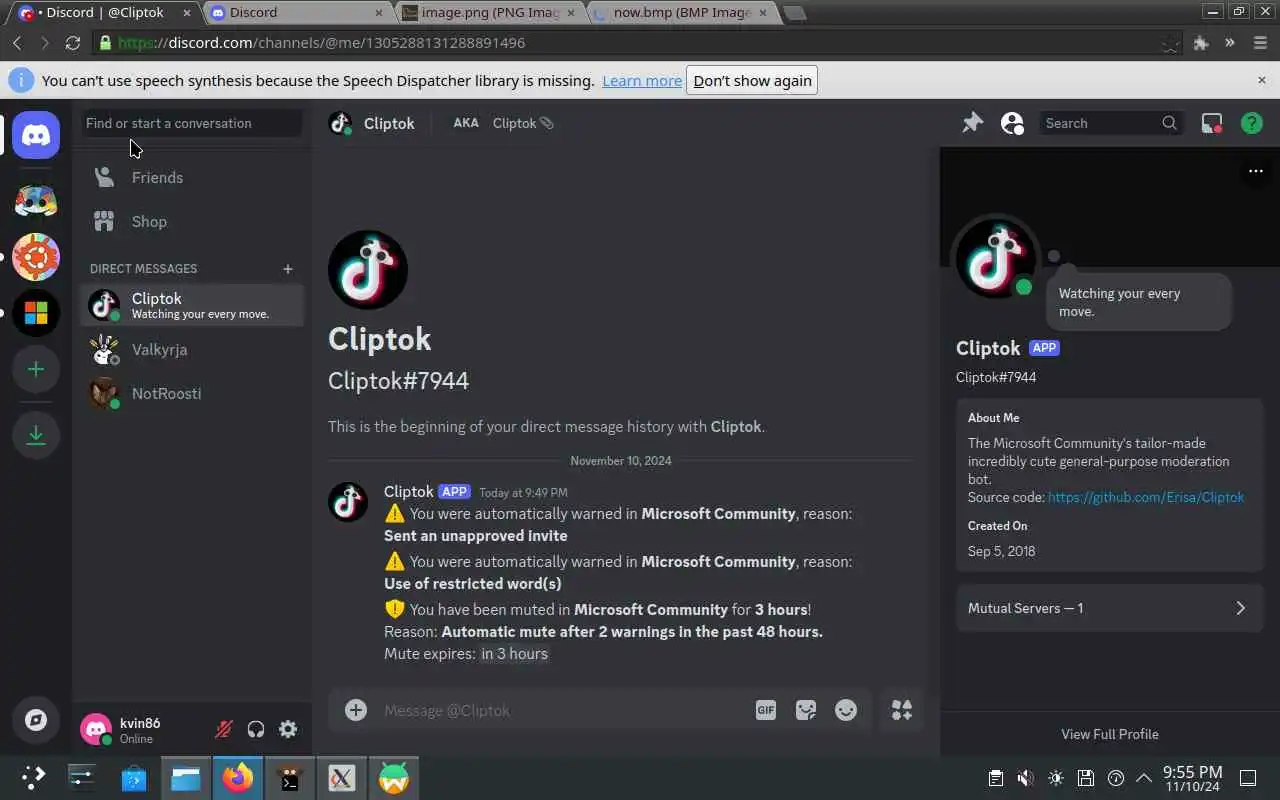Screen dimensions: 1280x800
Task: Go back in browser toolbar
Action: click(17, 43)
